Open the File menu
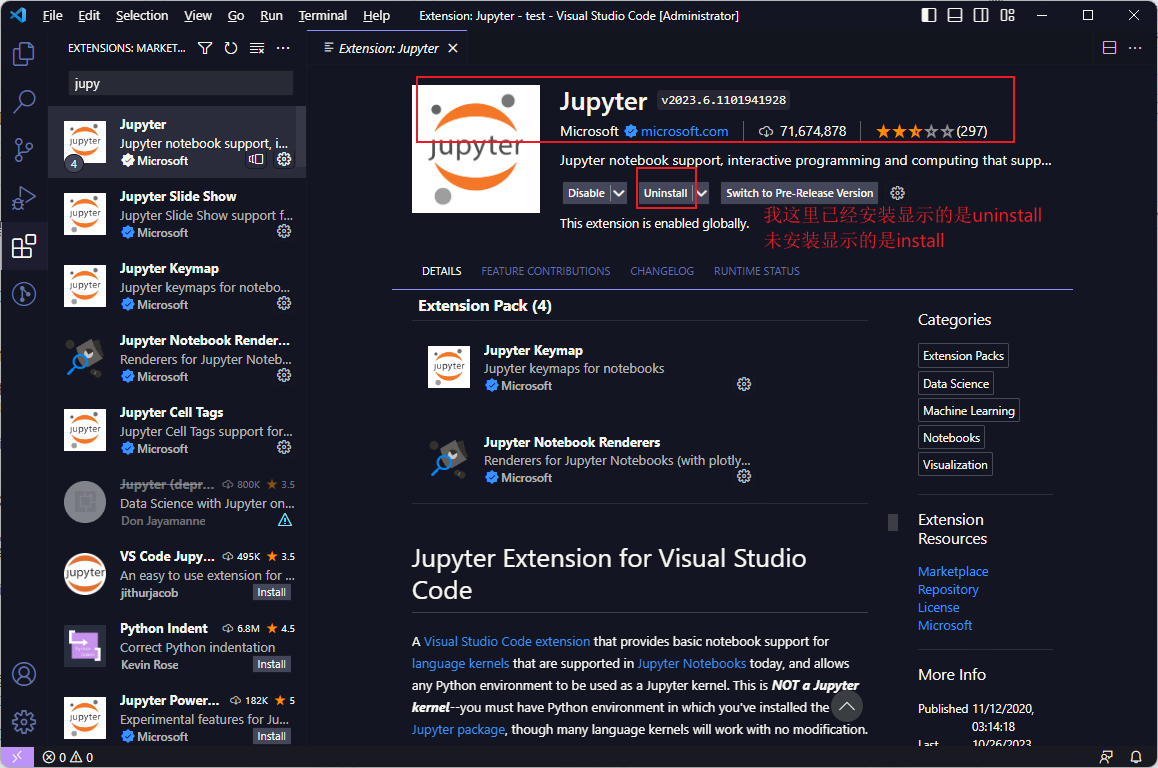Screen dimensions: 1158x768 (x=52, y=16)
